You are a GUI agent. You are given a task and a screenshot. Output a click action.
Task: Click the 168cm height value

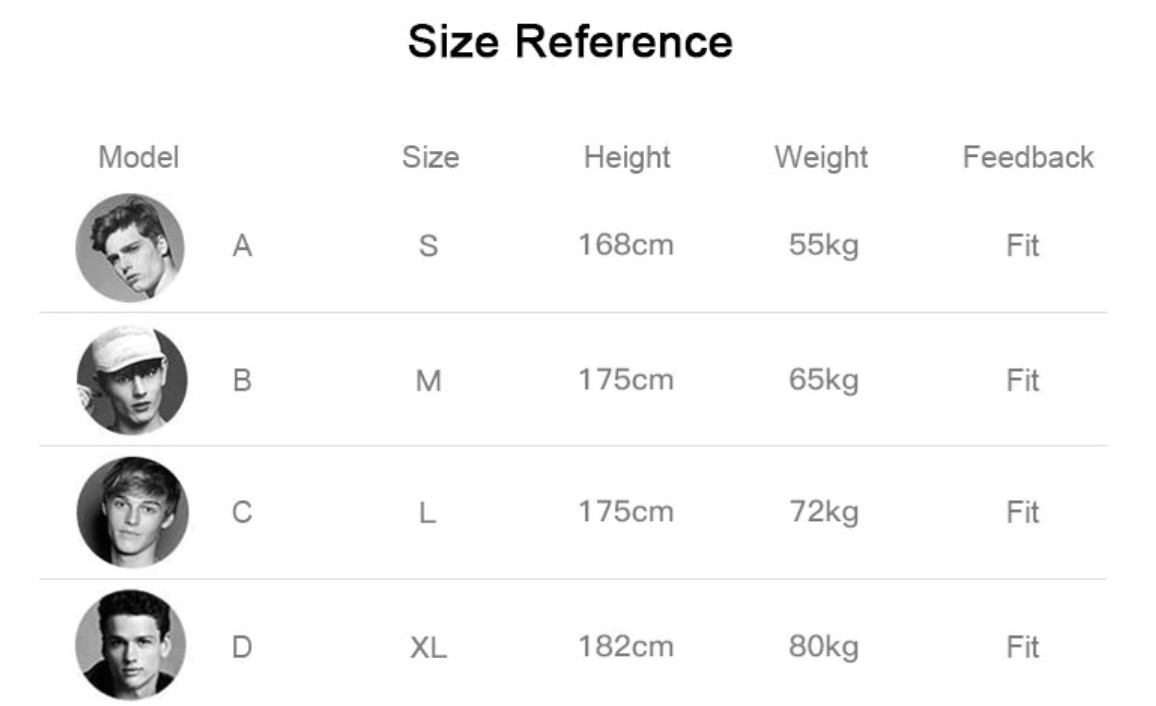626,245
